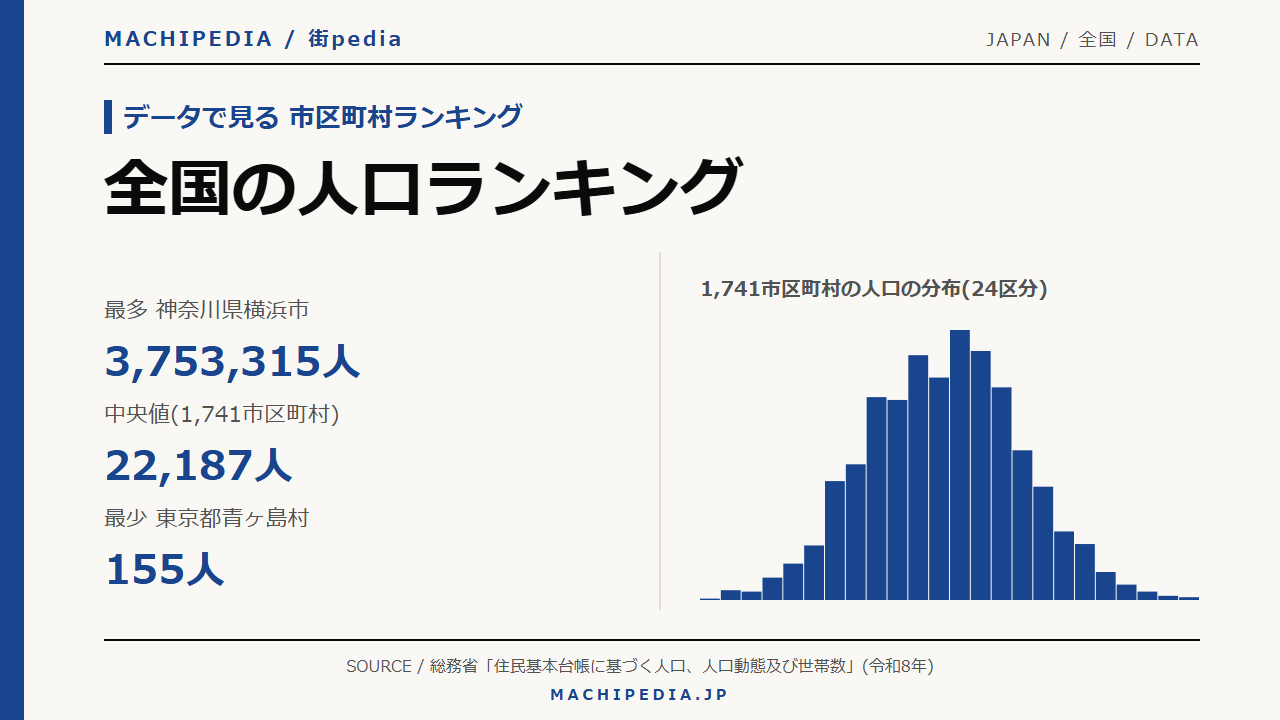Select the データで見る 市区町村ランキング subtitle
The width and height of the screenshot is (1280, 720).
(x=322, y=117)
